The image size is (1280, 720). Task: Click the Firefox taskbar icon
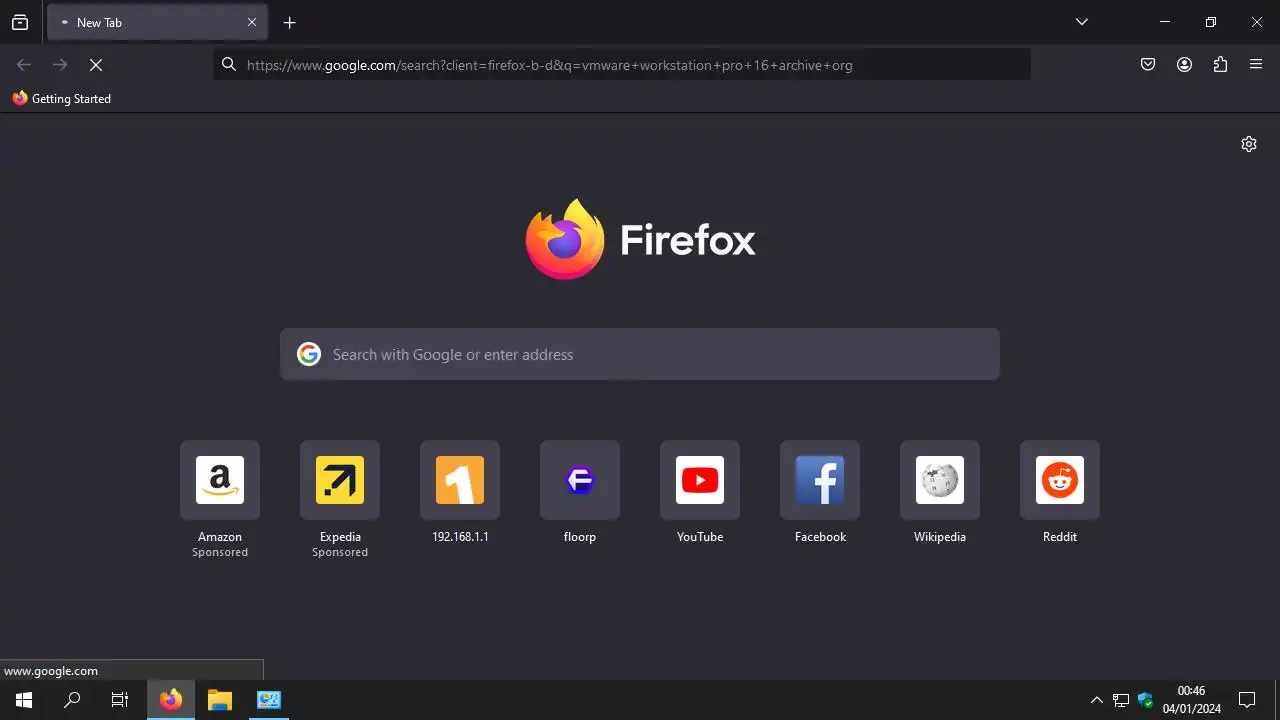[171, 700]
